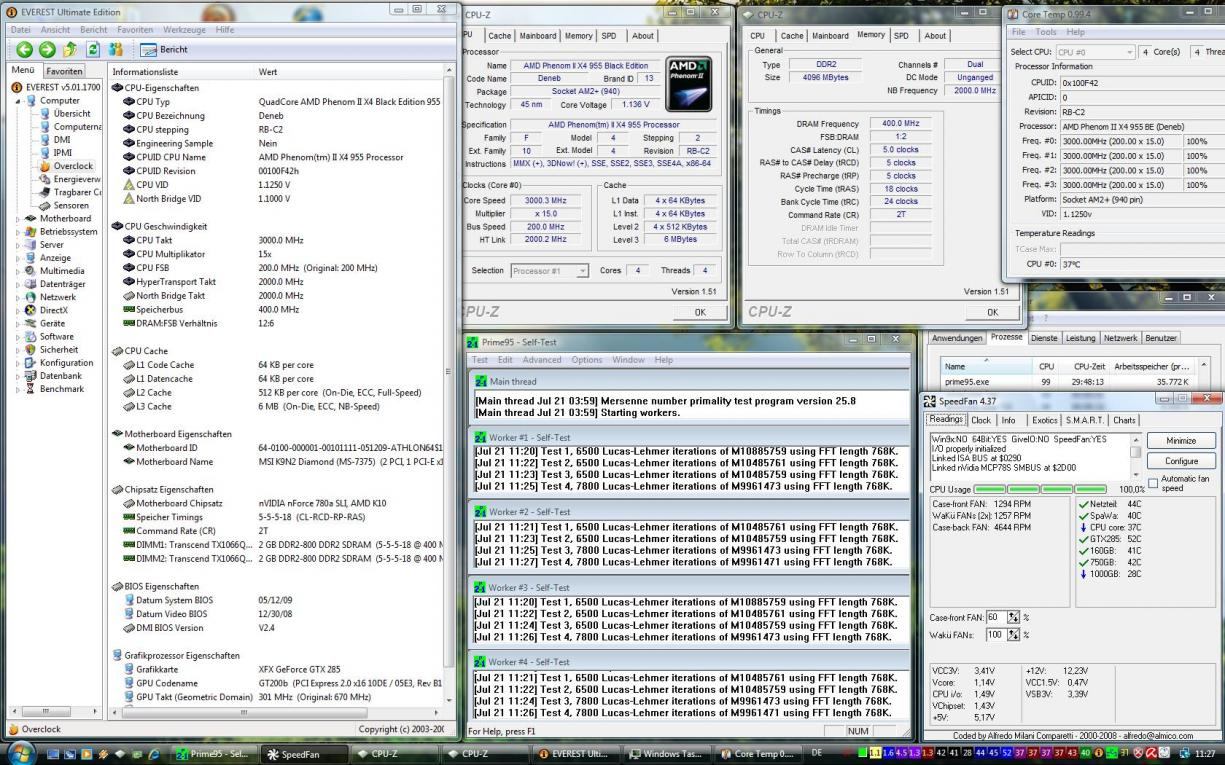The width and height of the screenshot is (1225, 765).
Task: Select prime95.exe process in Task Manager
Action: tap(1067, 381)
